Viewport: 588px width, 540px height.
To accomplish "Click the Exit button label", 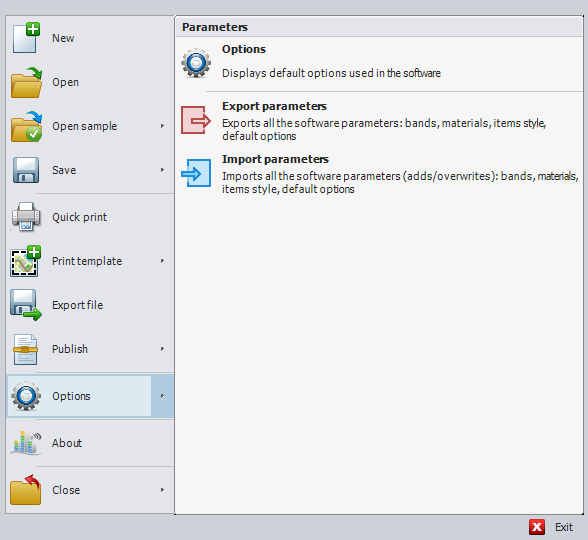I will point(564,527).
